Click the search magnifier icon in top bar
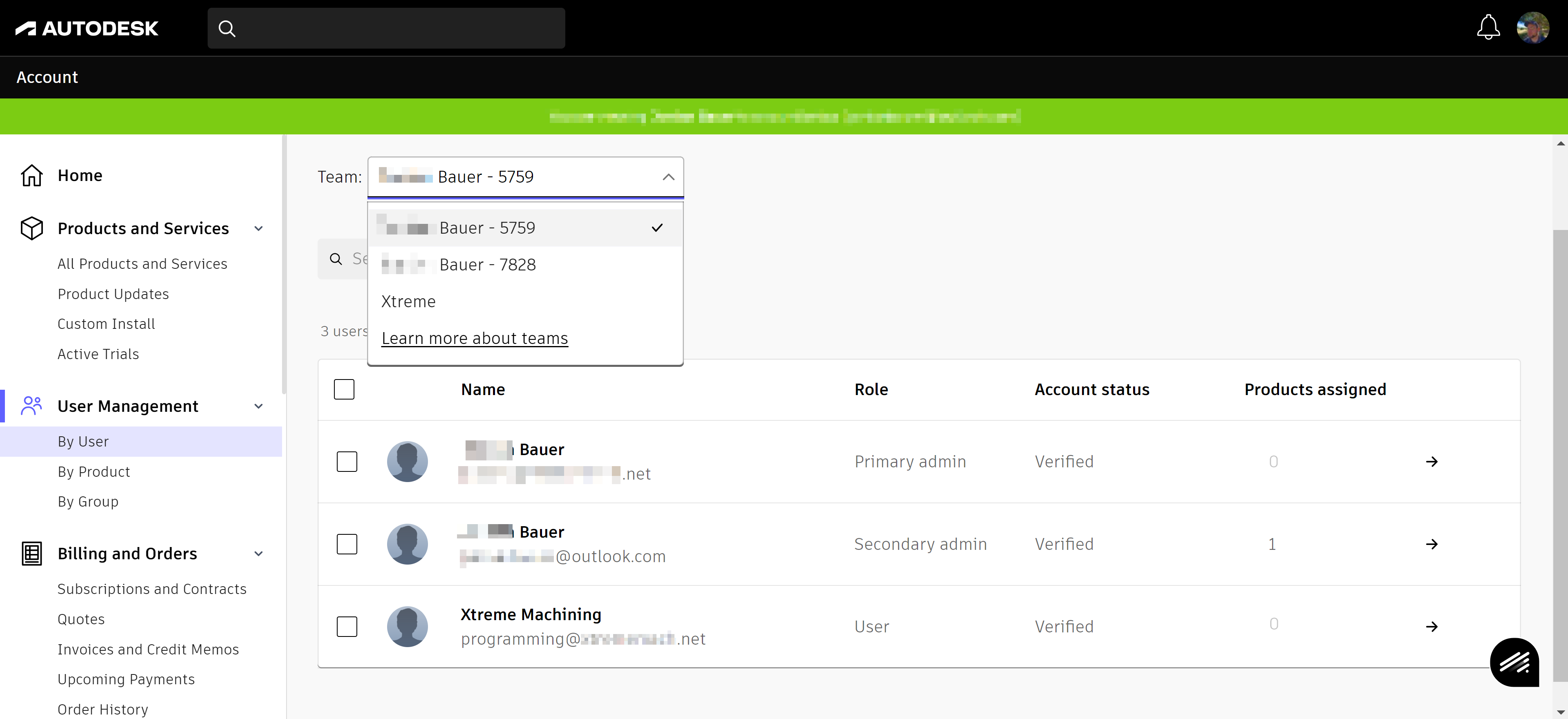This screenshot has height=719, width=1568. pos(227,28)
